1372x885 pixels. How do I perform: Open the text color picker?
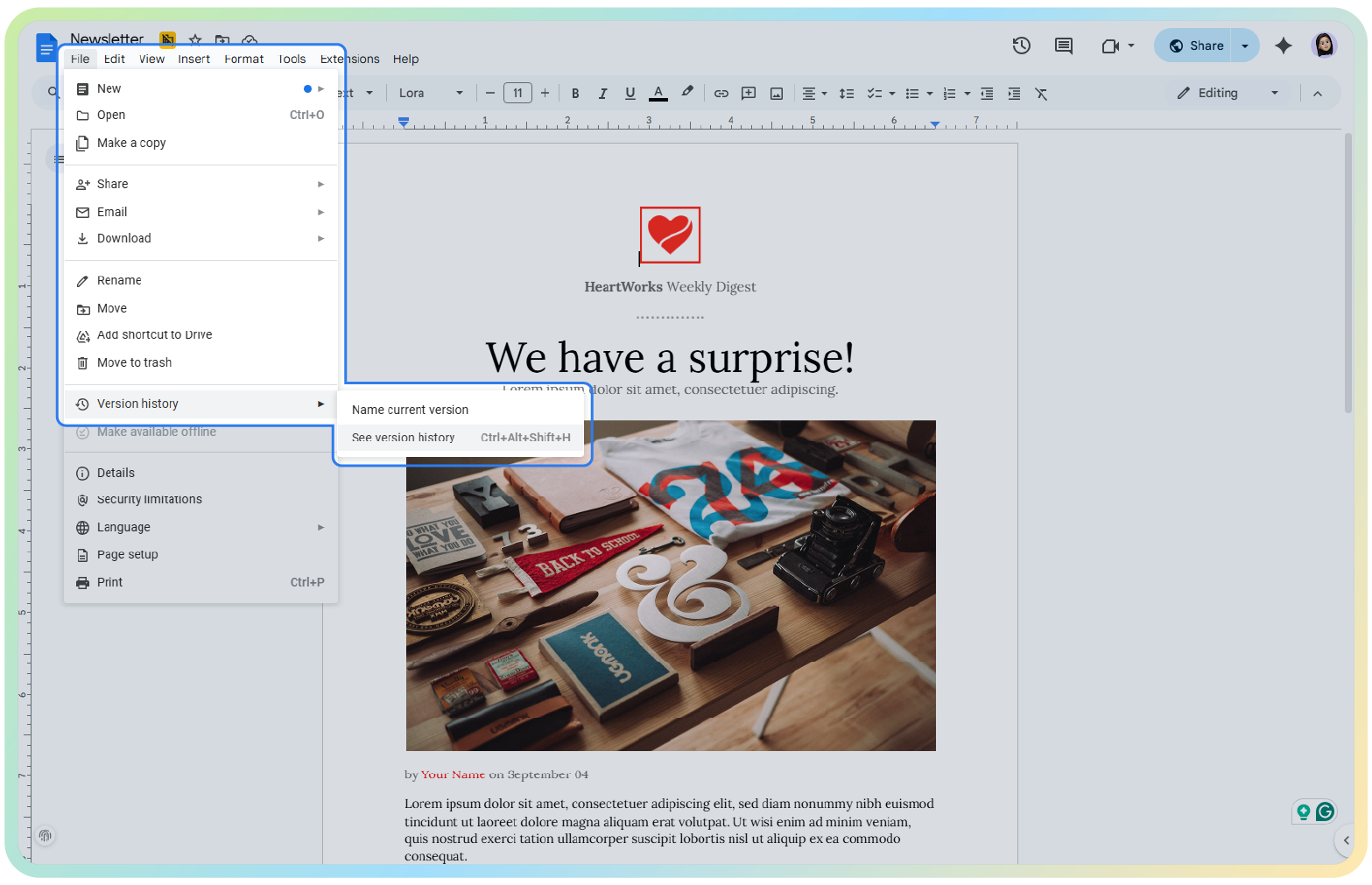[x=658, y=93]
